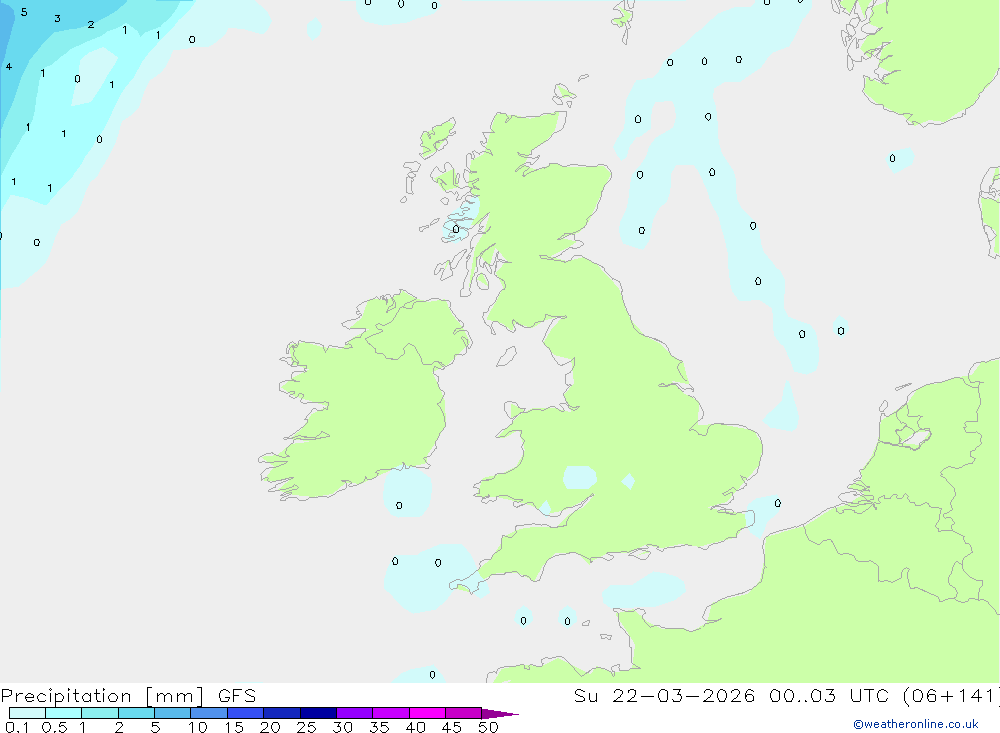Click the legend label '25'
1000x733 pixels.
point(306,727)
